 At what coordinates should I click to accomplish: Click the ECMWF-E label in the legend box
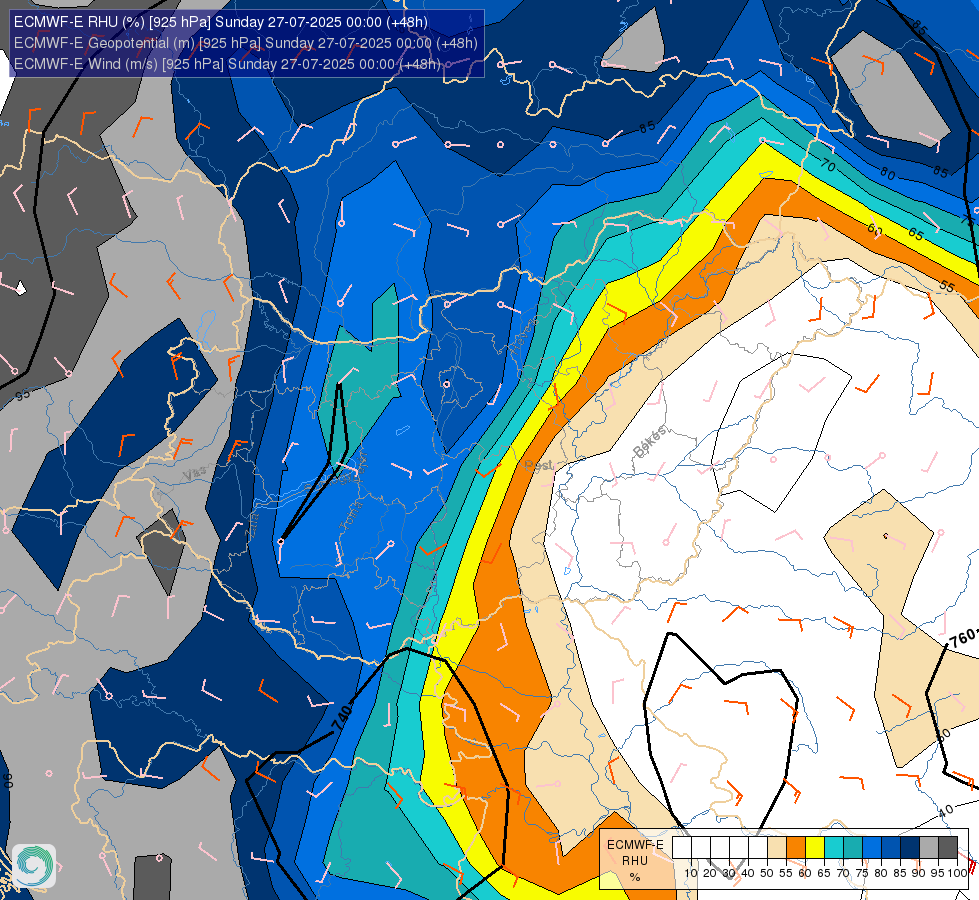click(x=635, y=844)
